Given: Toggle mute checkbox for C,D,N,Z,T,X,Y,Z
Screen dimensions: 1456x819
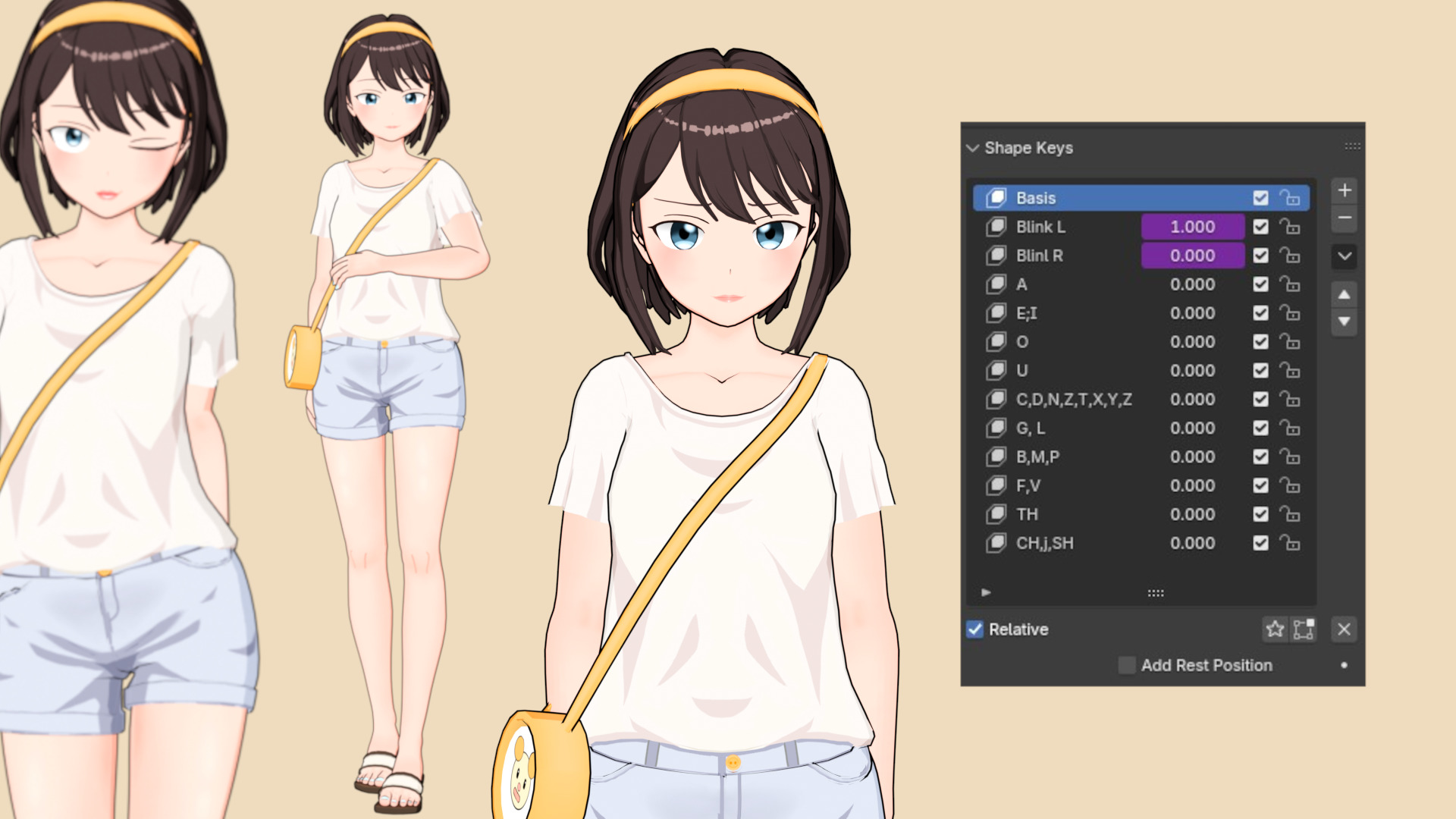Looking at the screenshot, I should pyautogui.click(x=1260, y=400).
